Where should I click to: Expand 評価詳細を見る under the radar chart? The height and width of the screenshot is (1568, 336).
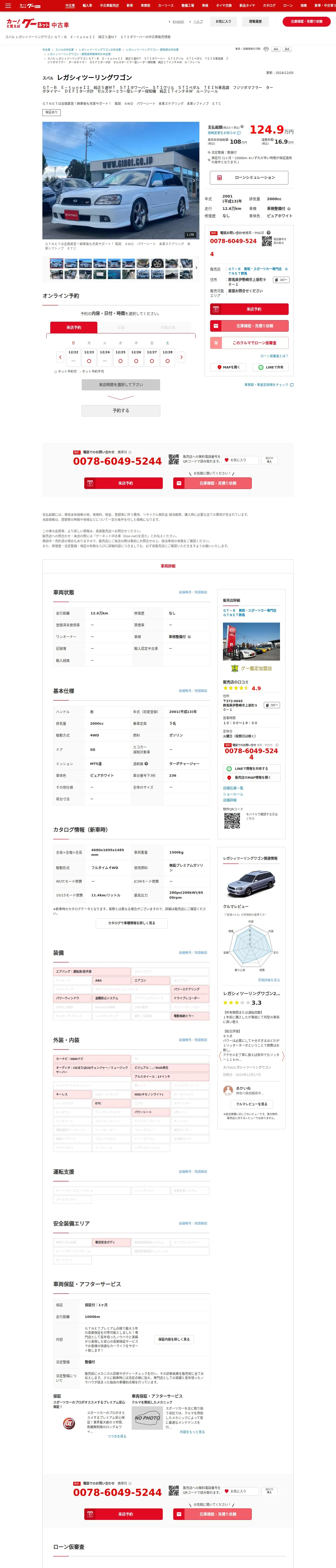[269, 980]
